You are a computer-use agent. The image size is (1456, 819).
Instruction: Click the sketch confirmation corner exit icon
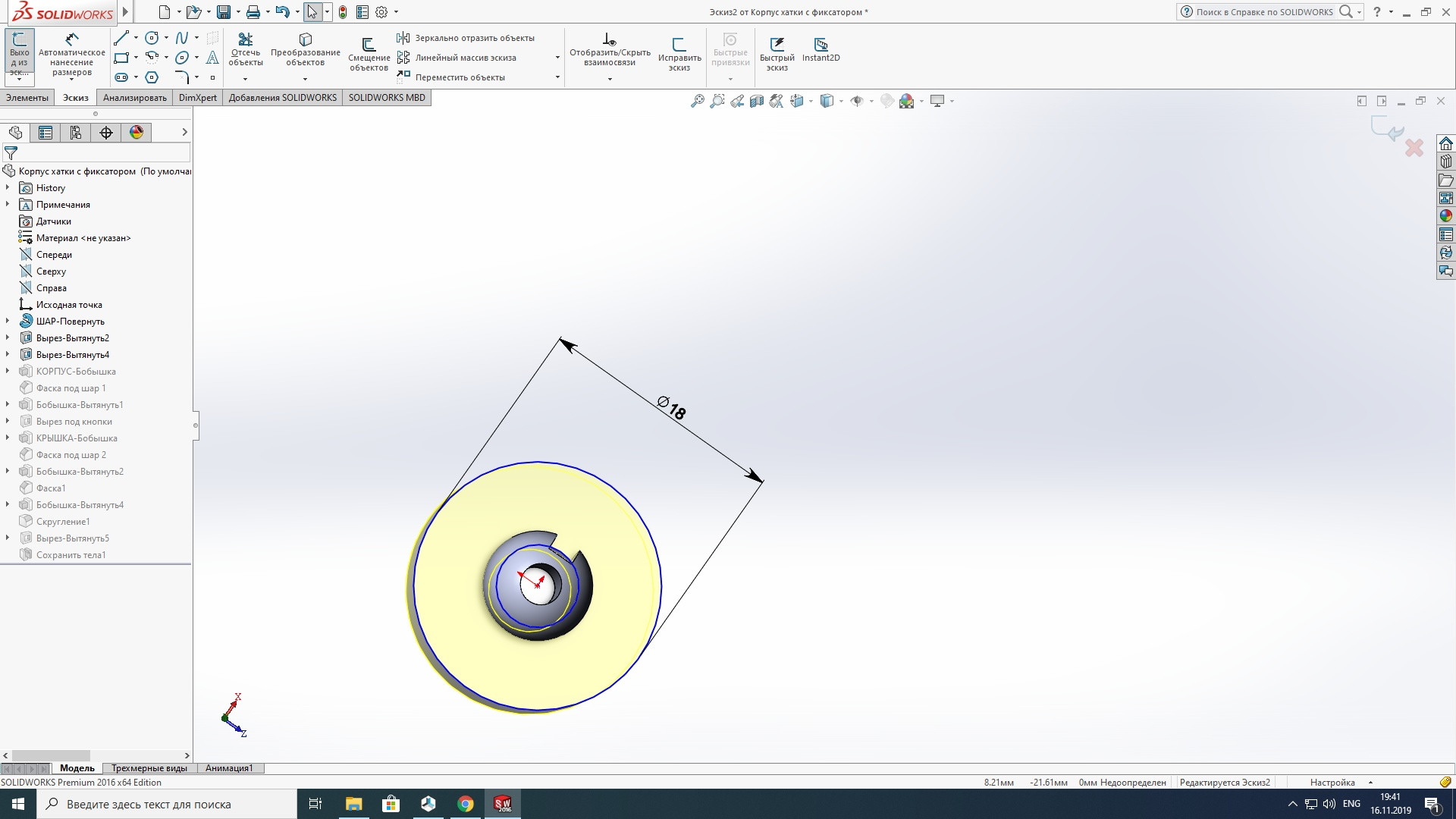click(1388, 129)
